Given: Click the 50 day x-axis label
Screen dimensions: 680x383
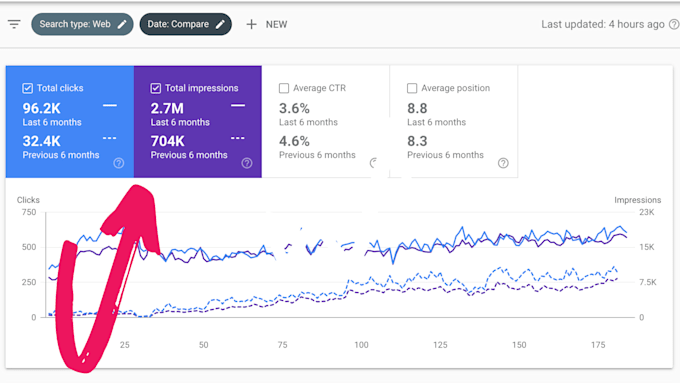Looking at the screenshot, I should pos(203,345).
